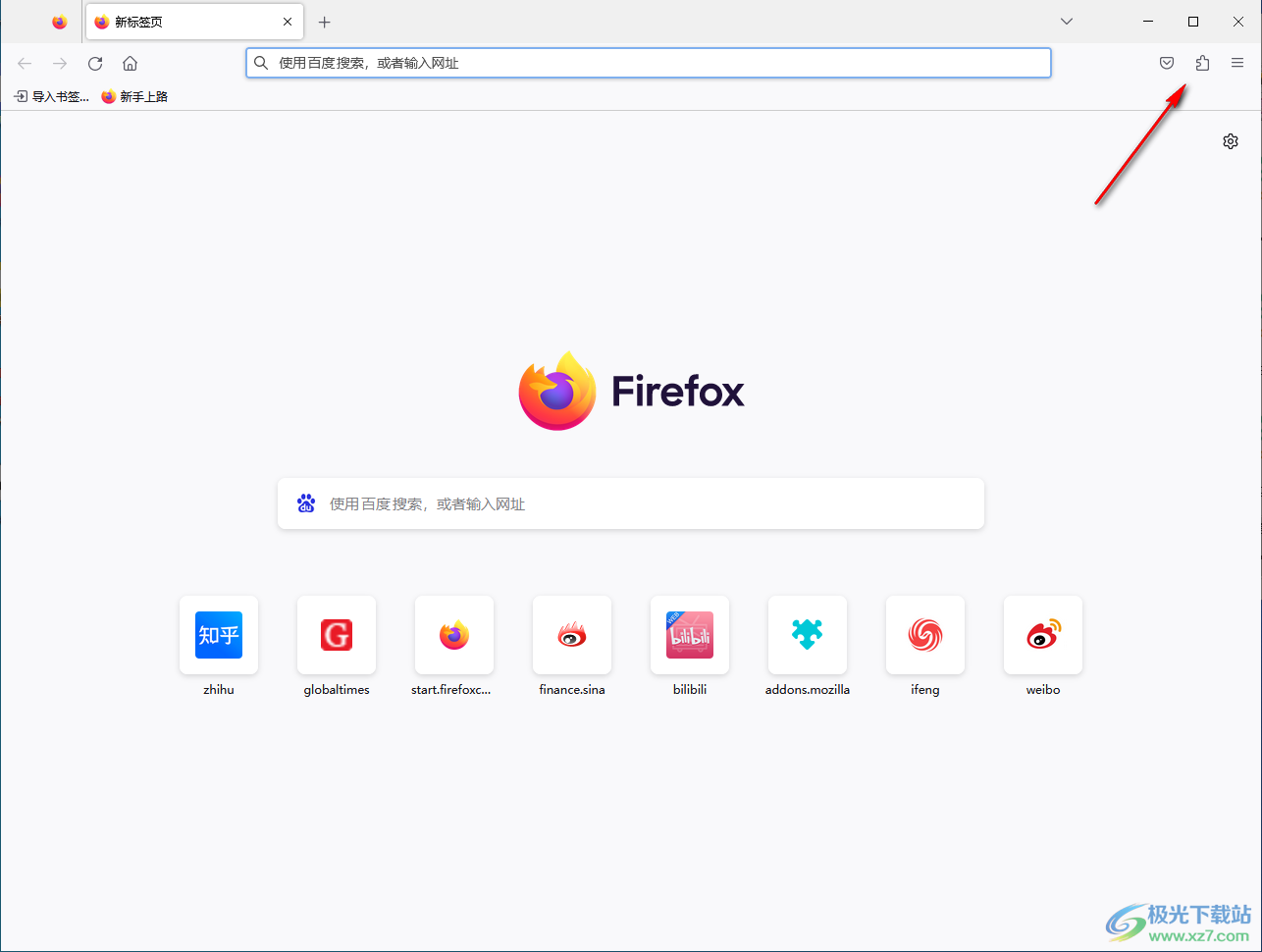Open the finance.sina shortcut tile

pyautogui.click(x=572, y=635)
